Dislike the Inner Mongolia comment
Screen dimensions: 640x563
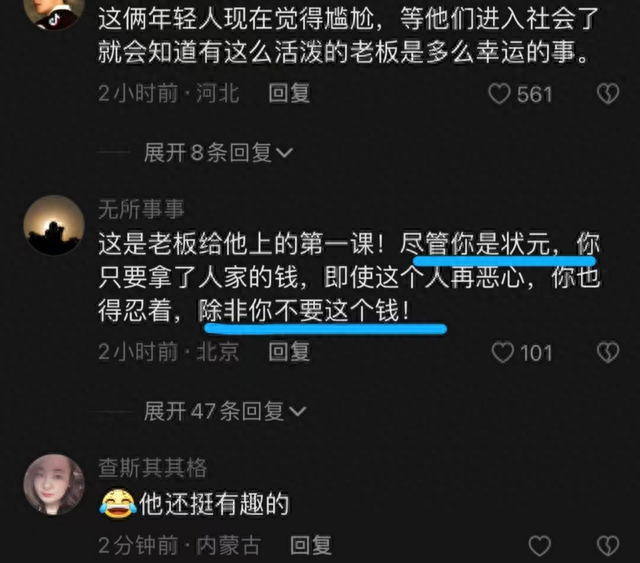(608, 546)
